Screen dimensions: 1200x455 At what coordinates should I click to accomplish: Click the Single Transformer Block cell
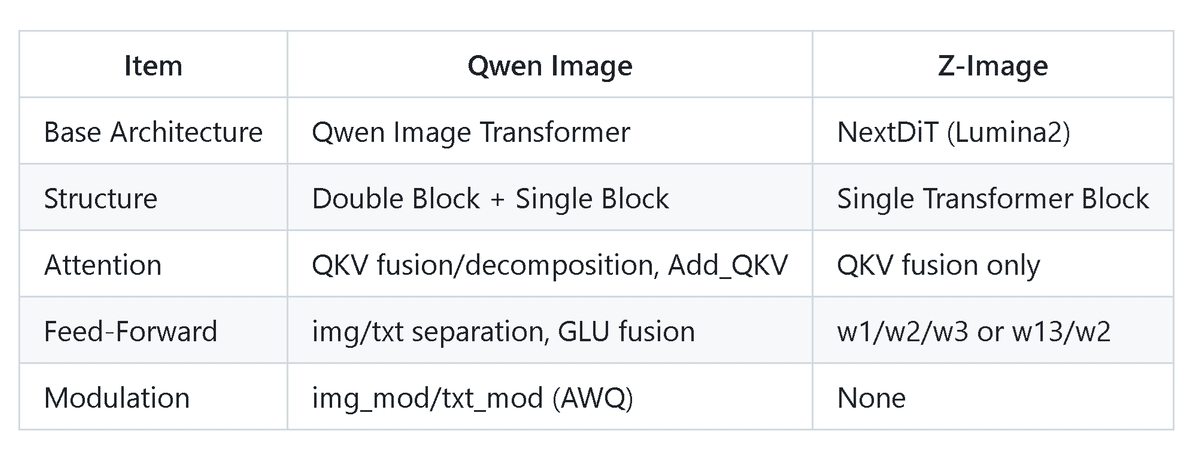click(993, 198)
